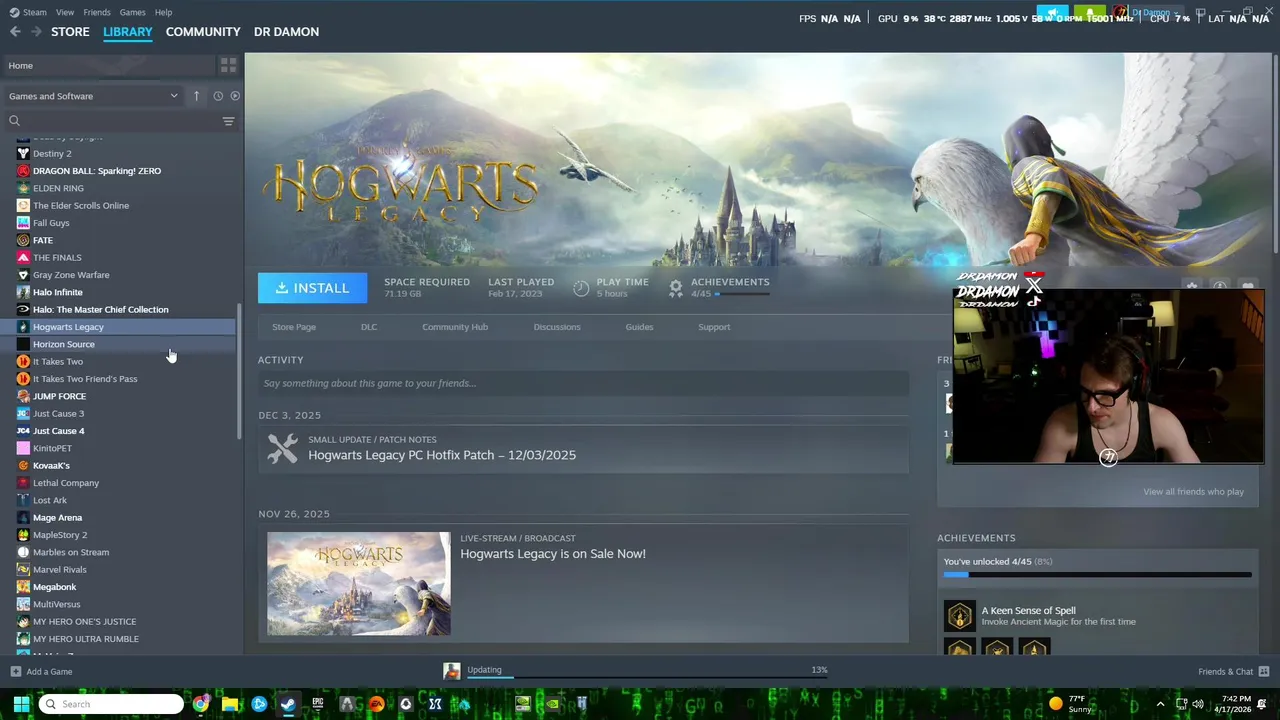Toggle recent activity clock filter

218,96
